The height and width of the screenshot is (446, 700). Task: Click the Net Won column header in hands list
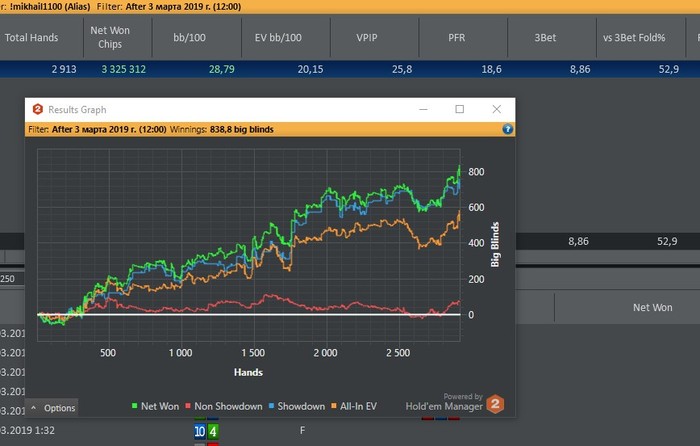pyautogui.click(x=652, y=308)
